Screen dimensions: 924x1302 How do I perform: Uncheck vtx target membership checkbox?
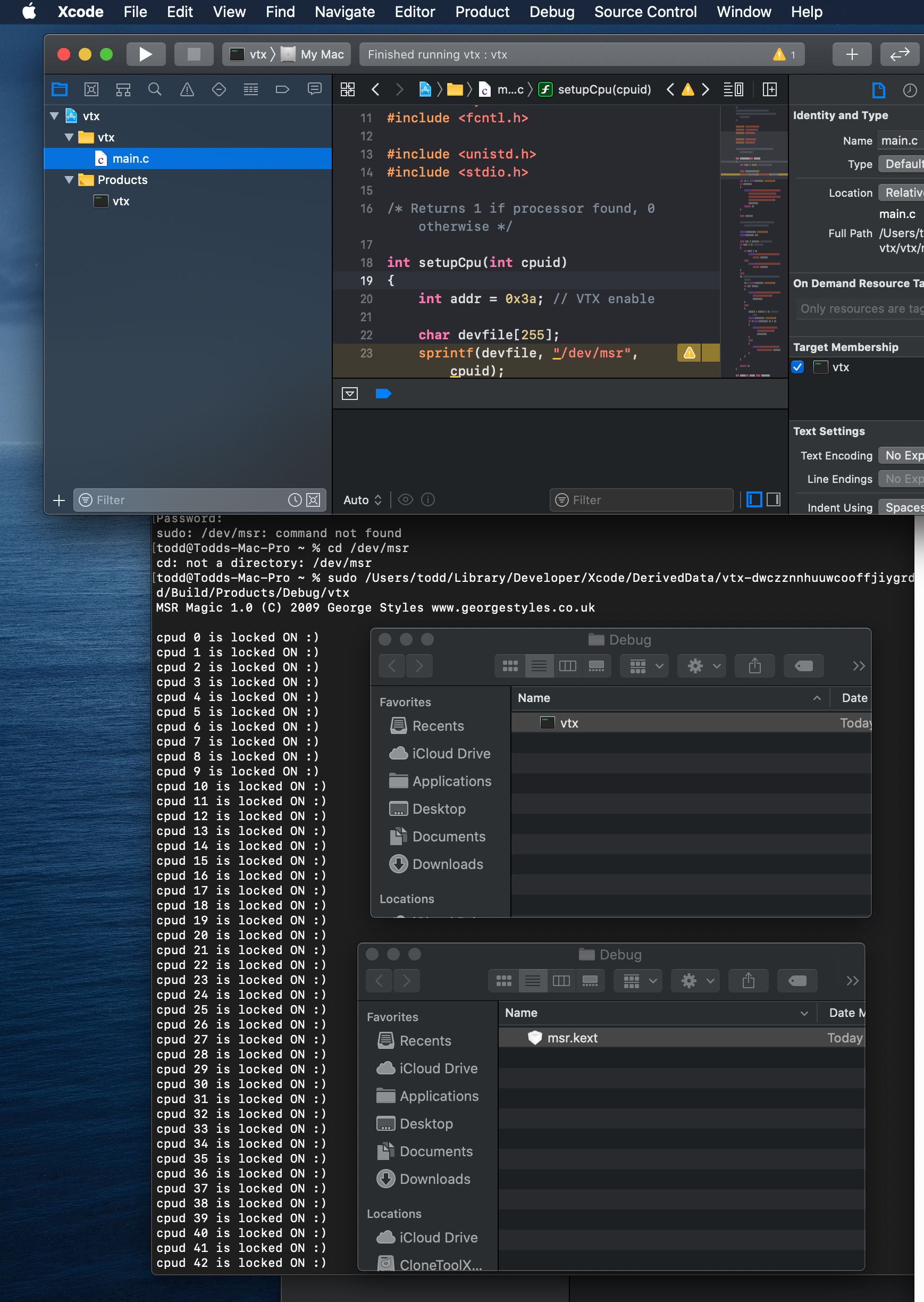point(797,367)
